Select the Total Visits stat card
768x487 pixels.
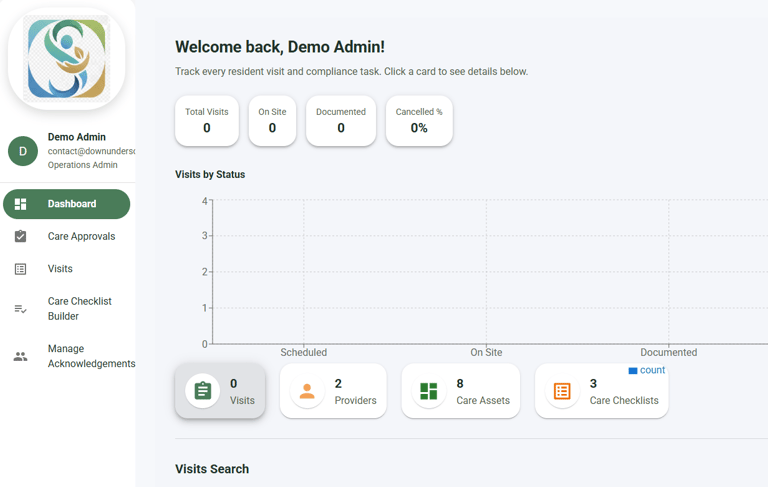pos(207,121)
